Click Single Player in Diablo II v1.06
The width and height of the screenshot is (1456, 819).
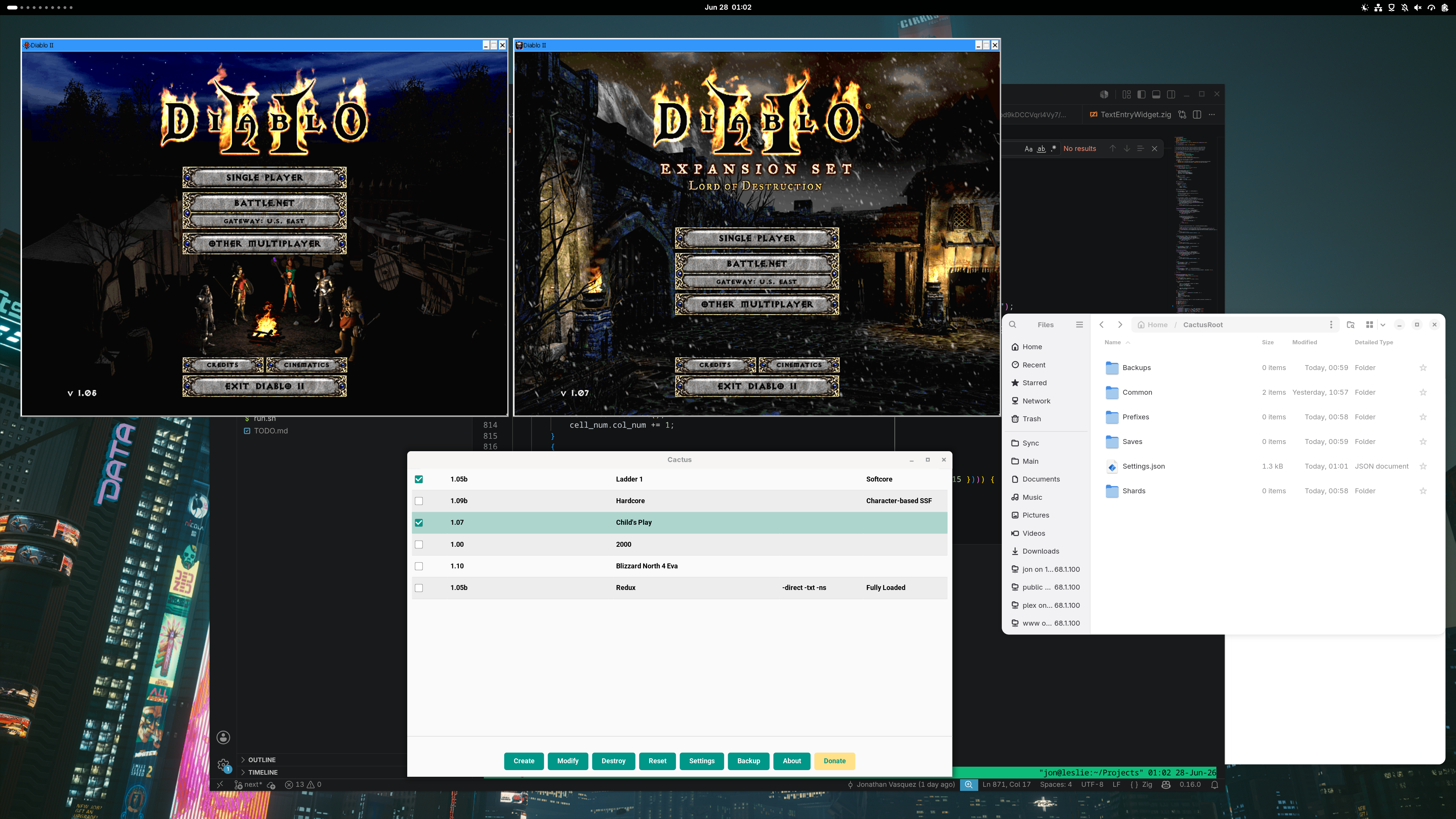pyautogui.click(x=265, y=177)
